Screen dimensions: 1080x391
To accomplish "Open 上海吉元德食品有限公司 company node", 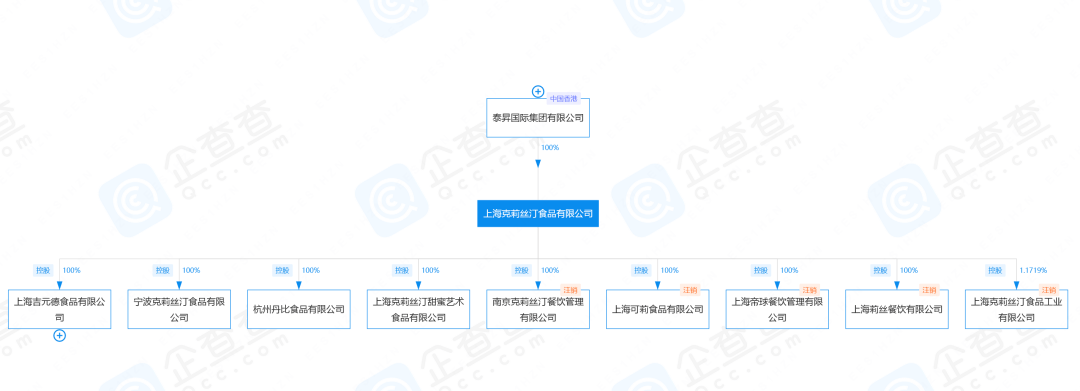I will [x=60, y=309].
